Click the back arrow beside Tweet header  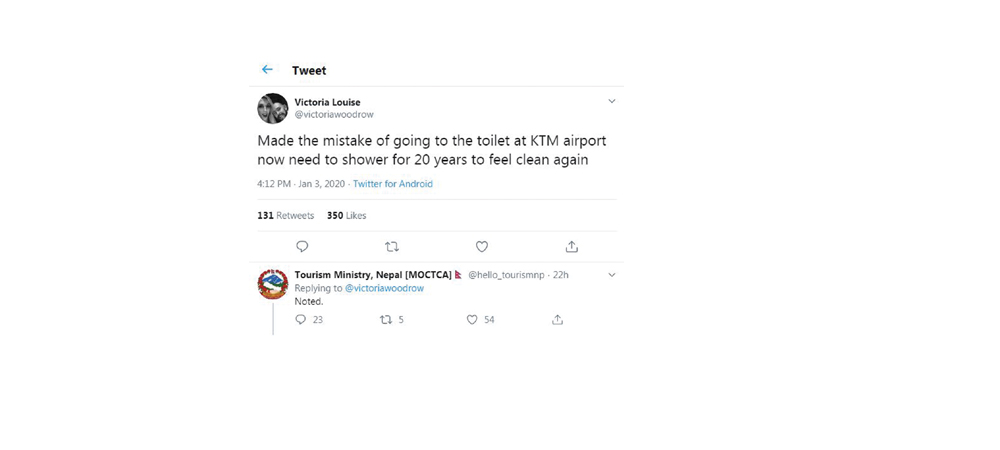pos(267,70)
